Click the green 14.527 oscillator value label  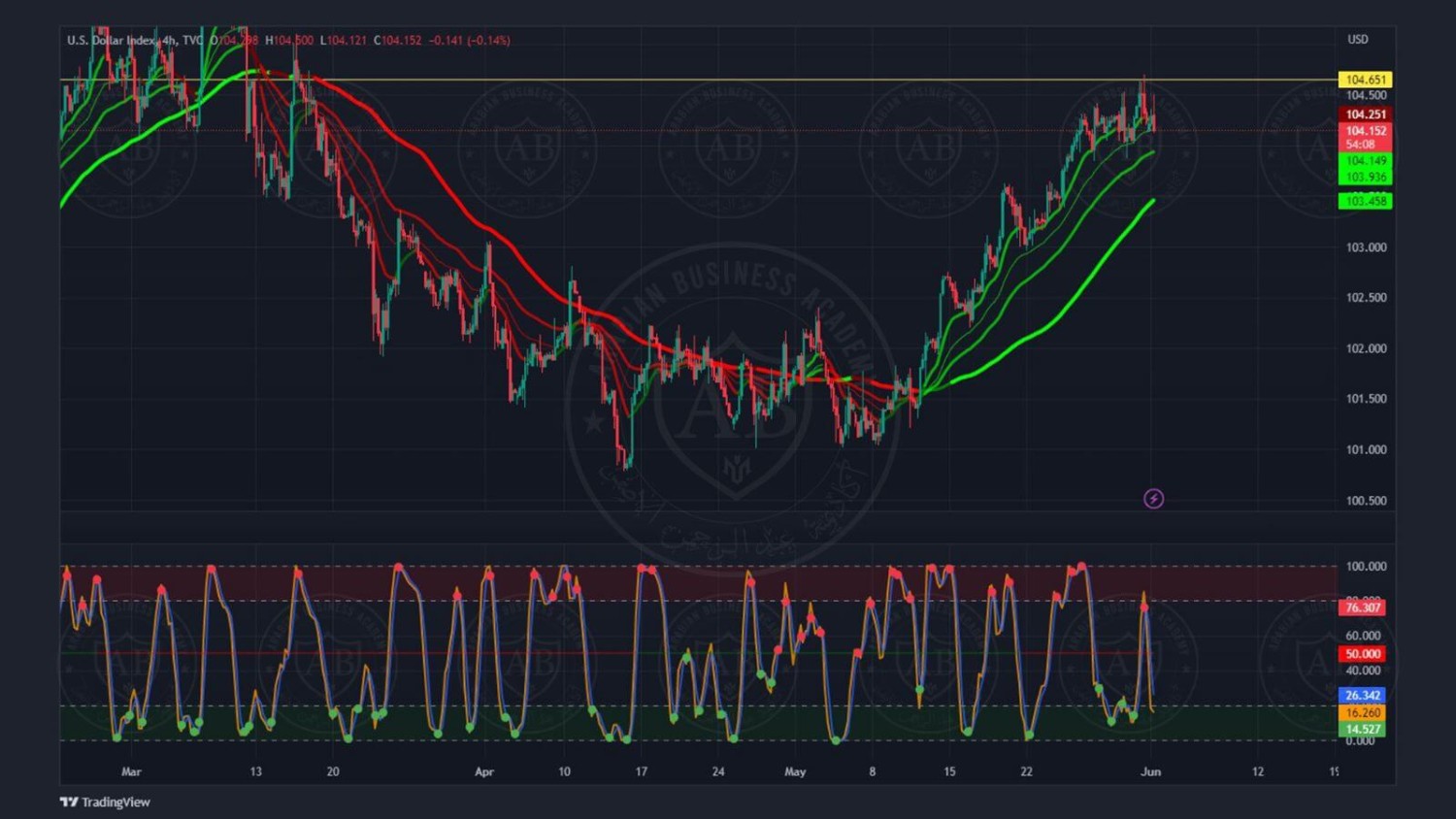[1362, 729]
